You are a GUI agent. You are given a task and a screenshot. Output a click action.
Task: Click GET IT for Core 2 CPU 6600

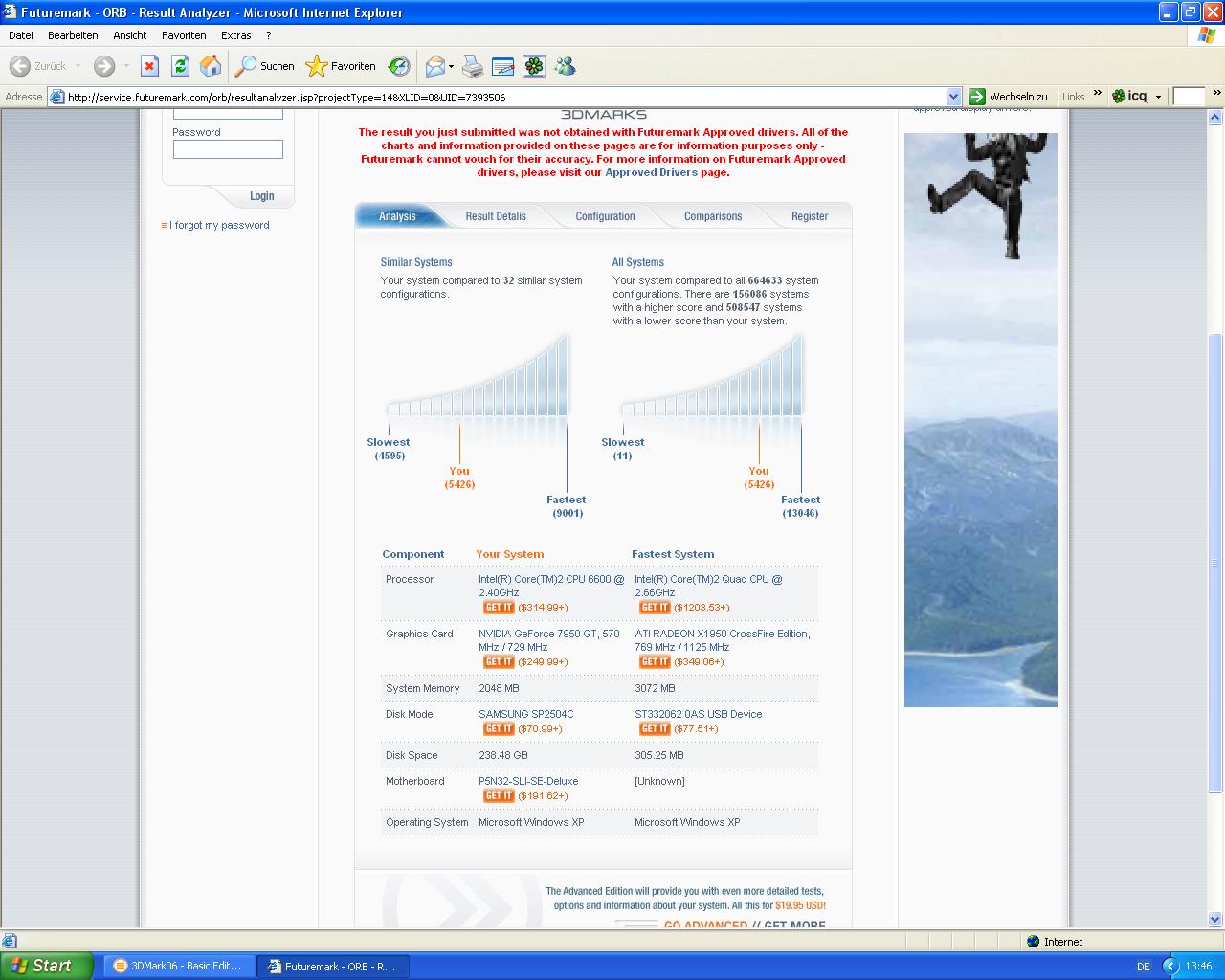tap(499, 608)
